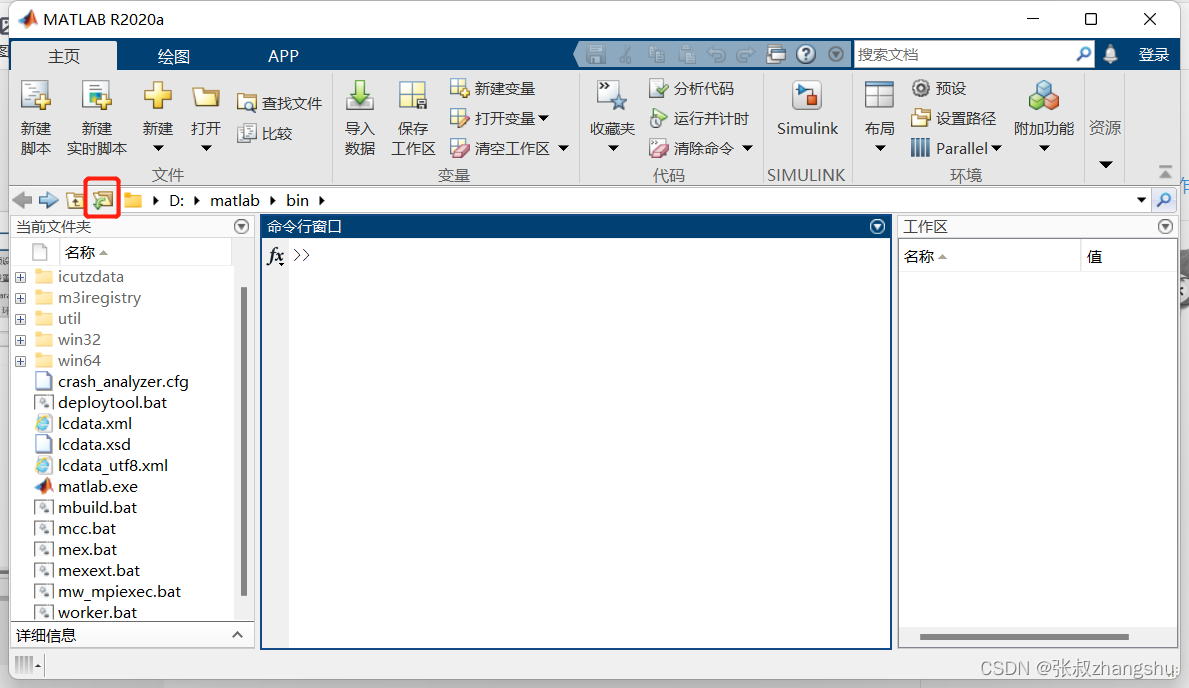Click the D: path segment
This screenshot has height=688, width=1189.
[x=176, y=200]
